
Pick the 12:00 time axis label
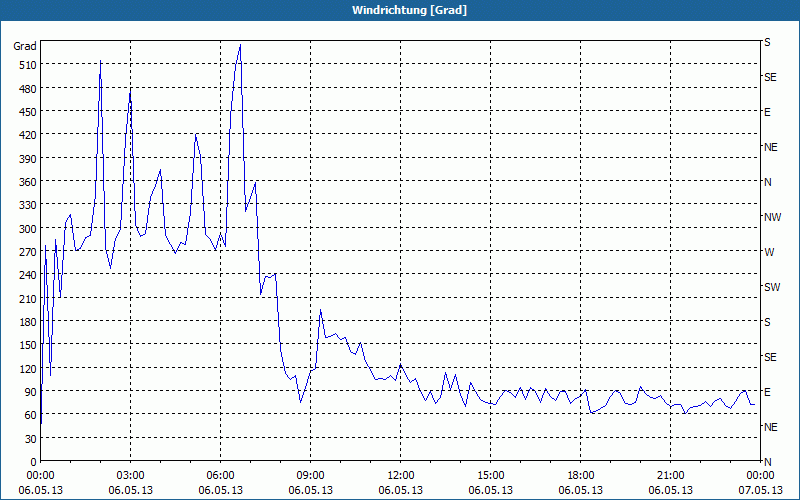pyautogui.click(x=401, y=476)
